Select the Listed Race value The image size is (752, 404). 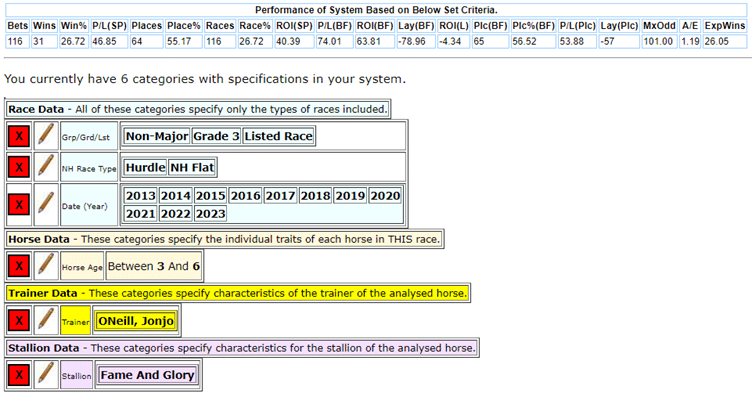pyautogui.click(x=279, y=136)
